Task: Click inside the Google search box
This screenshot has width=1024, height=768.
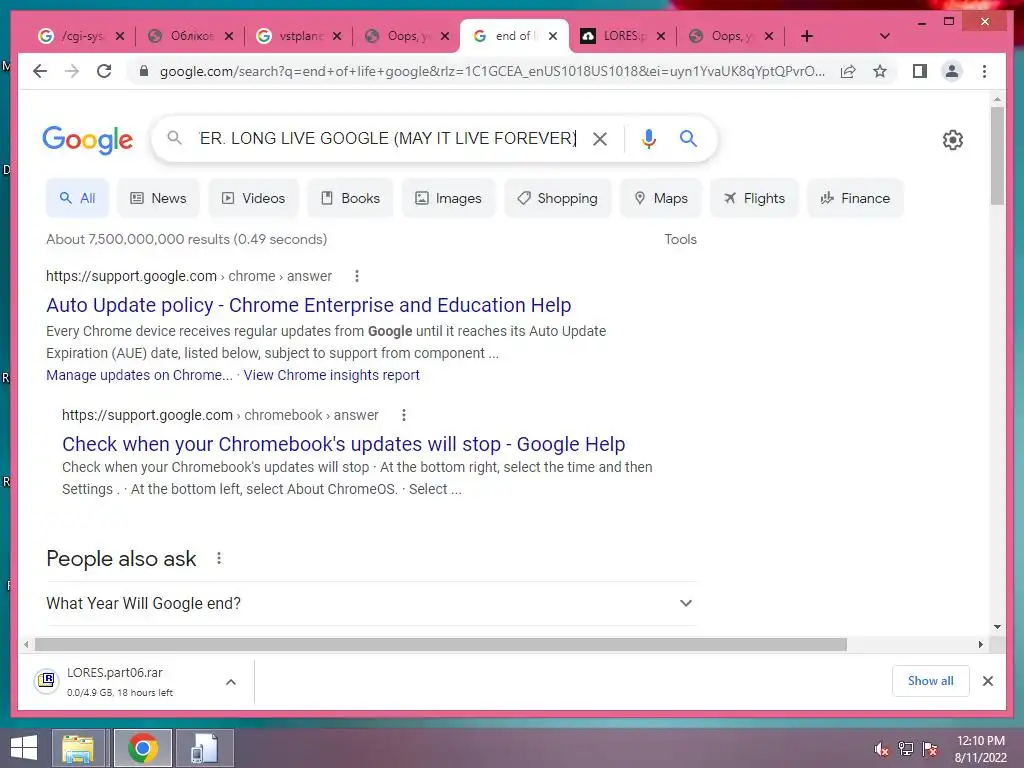Action: click(x=387, y=138)
